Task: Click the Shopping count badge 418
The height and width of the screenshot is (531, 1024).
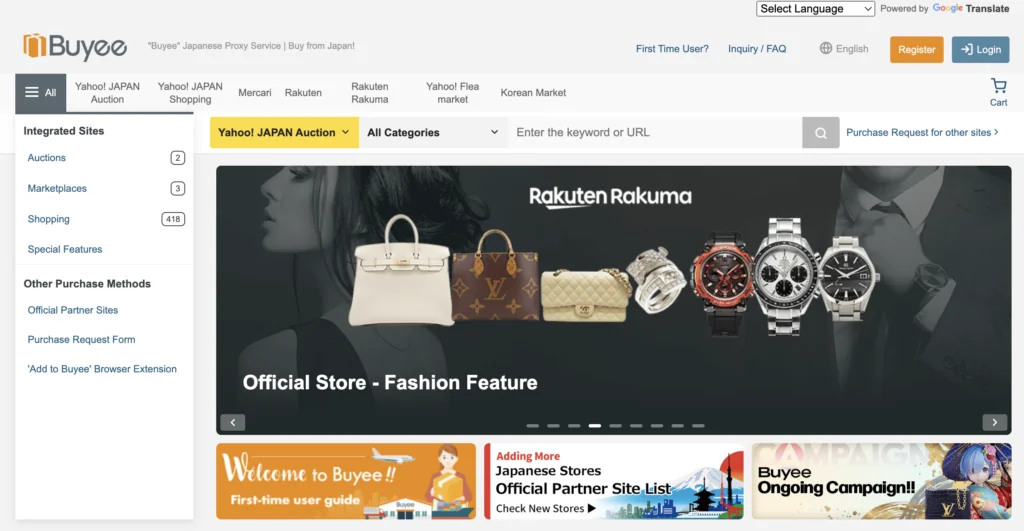Action: coord(173,219)
